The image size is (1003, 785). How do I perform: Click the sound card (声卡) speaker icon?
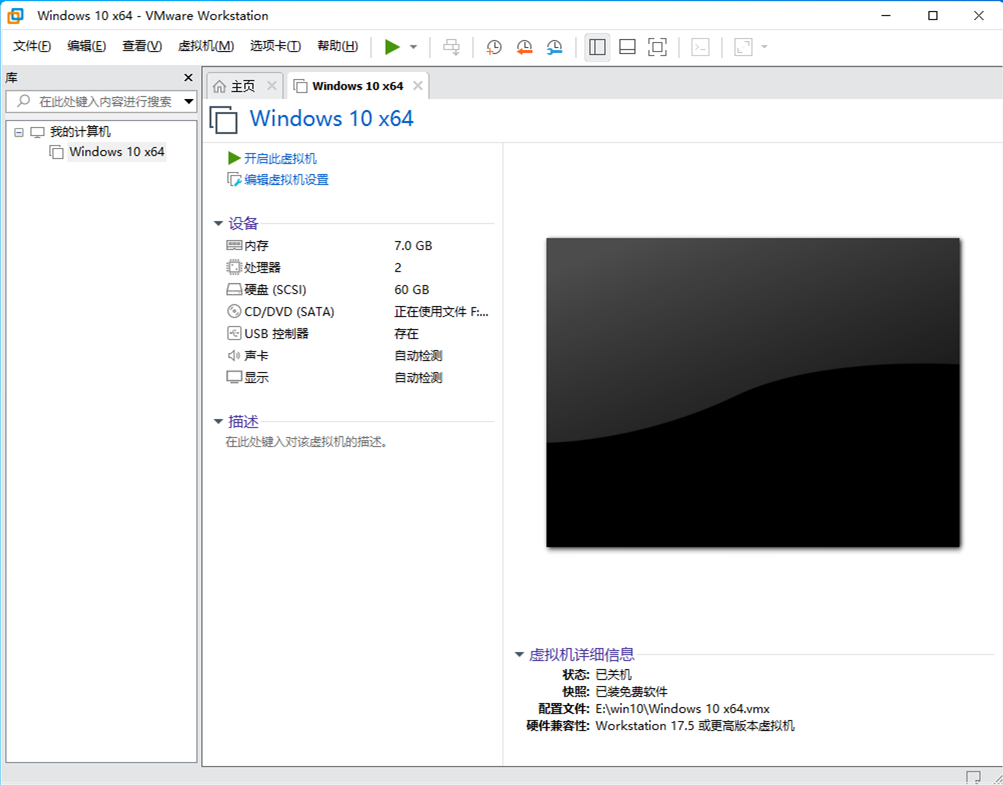click(x=232, y=355)
